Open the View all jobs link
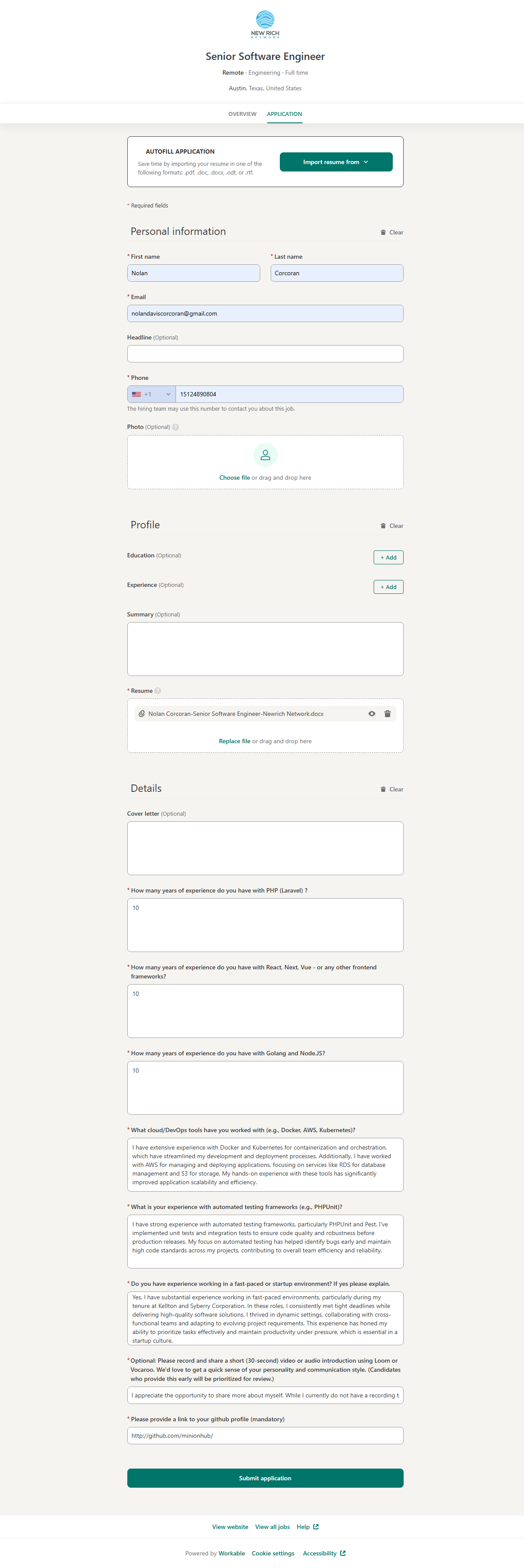Viewport: 524px width, 1568px height. tap(272, 1527)
